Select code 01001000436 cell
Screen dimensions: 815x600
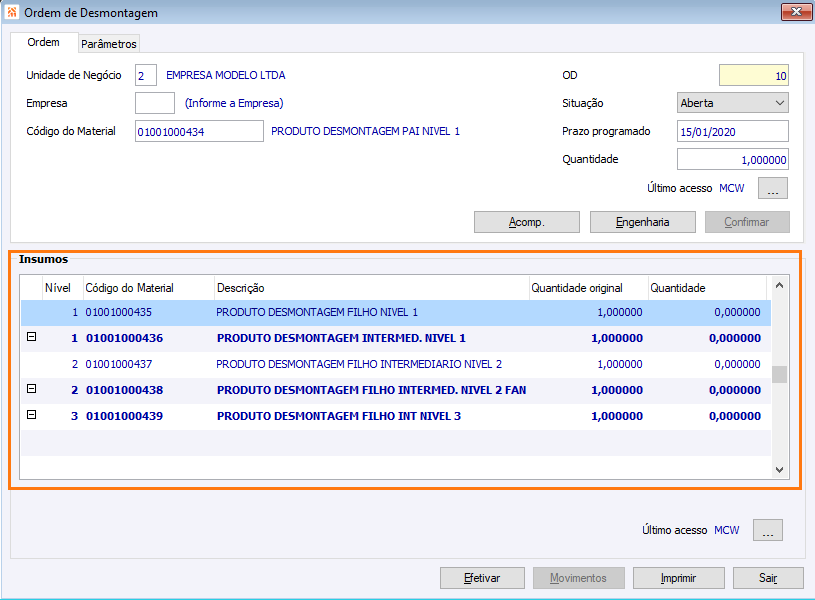point(125,338)
